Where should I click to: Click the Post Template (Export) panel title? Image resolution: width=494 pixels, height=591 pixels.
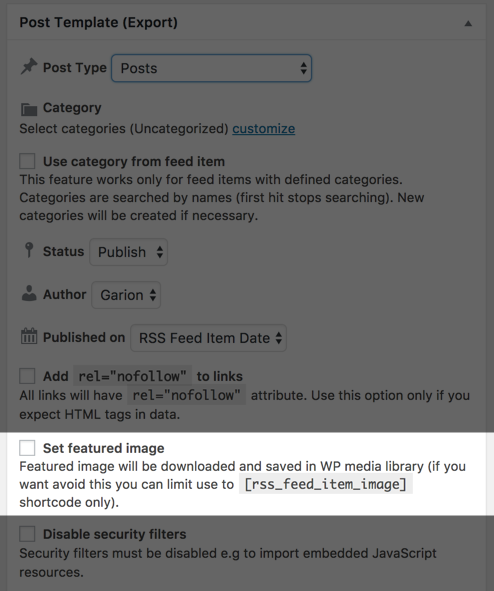click(98, 22)
